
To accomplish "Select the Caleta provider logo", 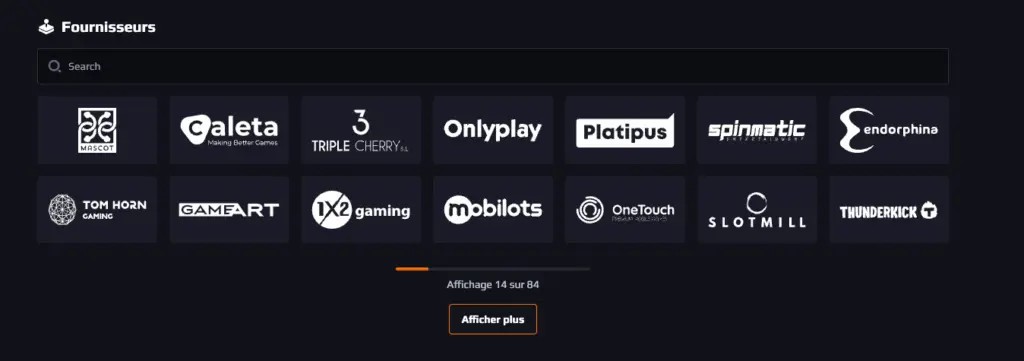I will coord(229,130).
